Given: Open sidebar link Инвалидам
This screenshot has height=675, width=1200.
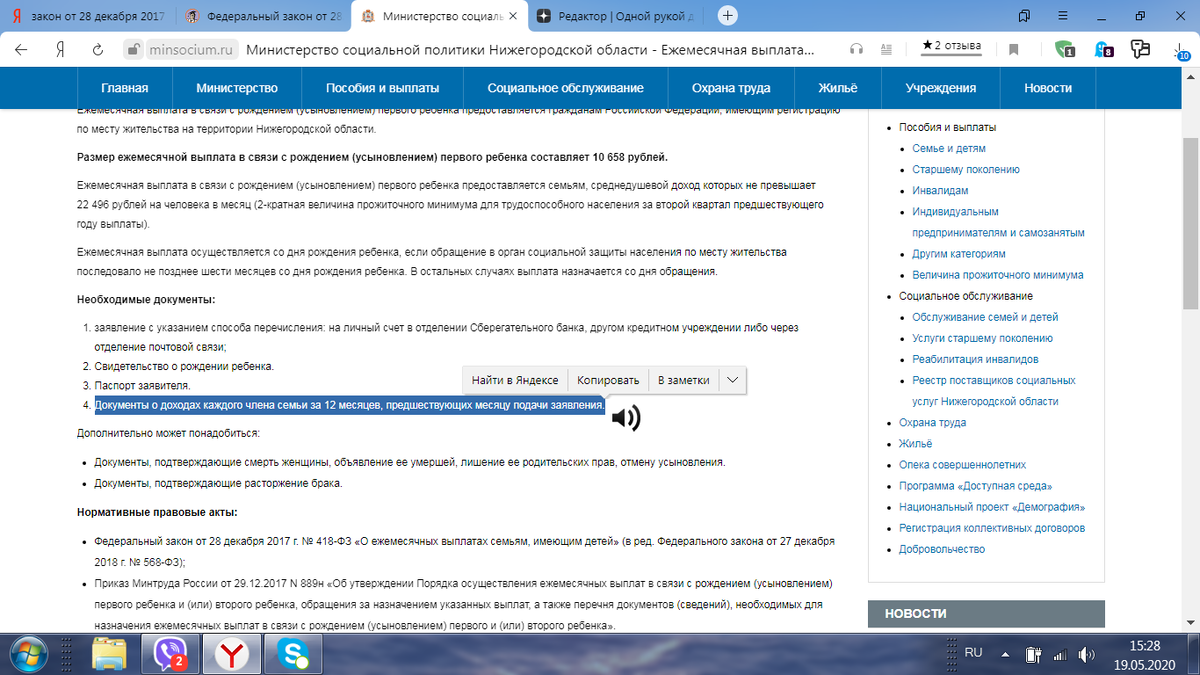Looking at the screenshot, I should [940, 190].
